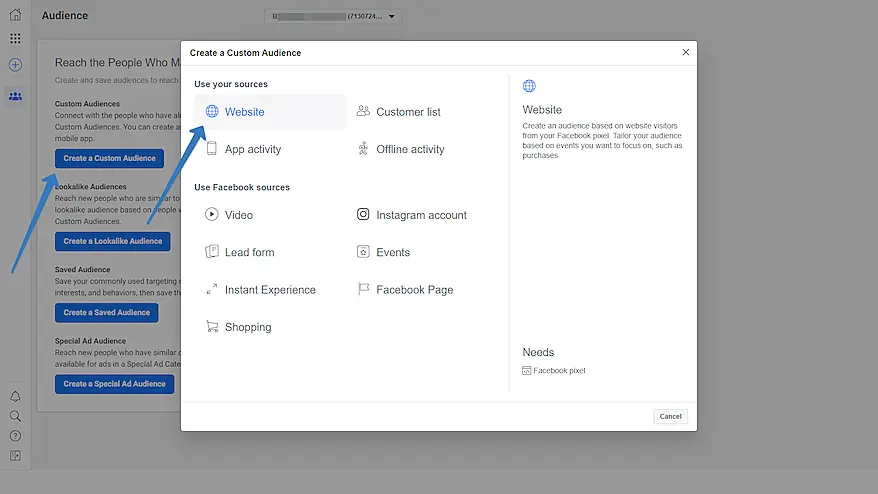This screenshot has height=494, width=878.
Task: Select Instagram account source
Action: [421, 215]
